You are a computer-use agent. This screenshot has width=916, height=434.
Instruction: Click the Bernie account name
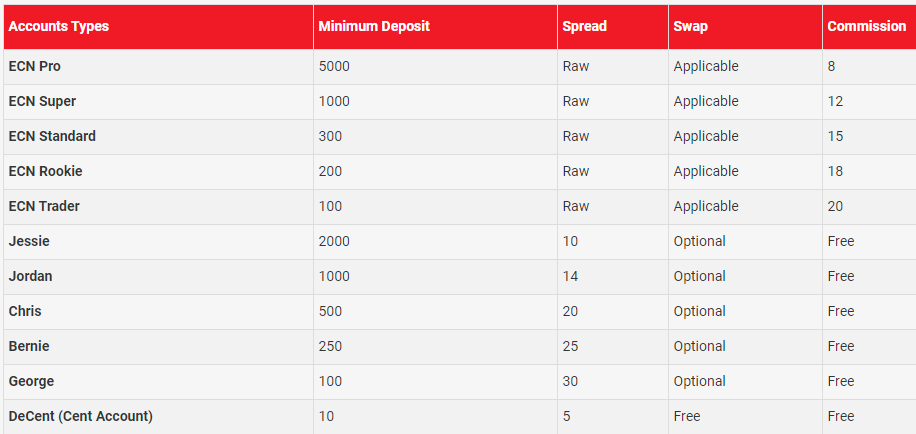point(29,346)
